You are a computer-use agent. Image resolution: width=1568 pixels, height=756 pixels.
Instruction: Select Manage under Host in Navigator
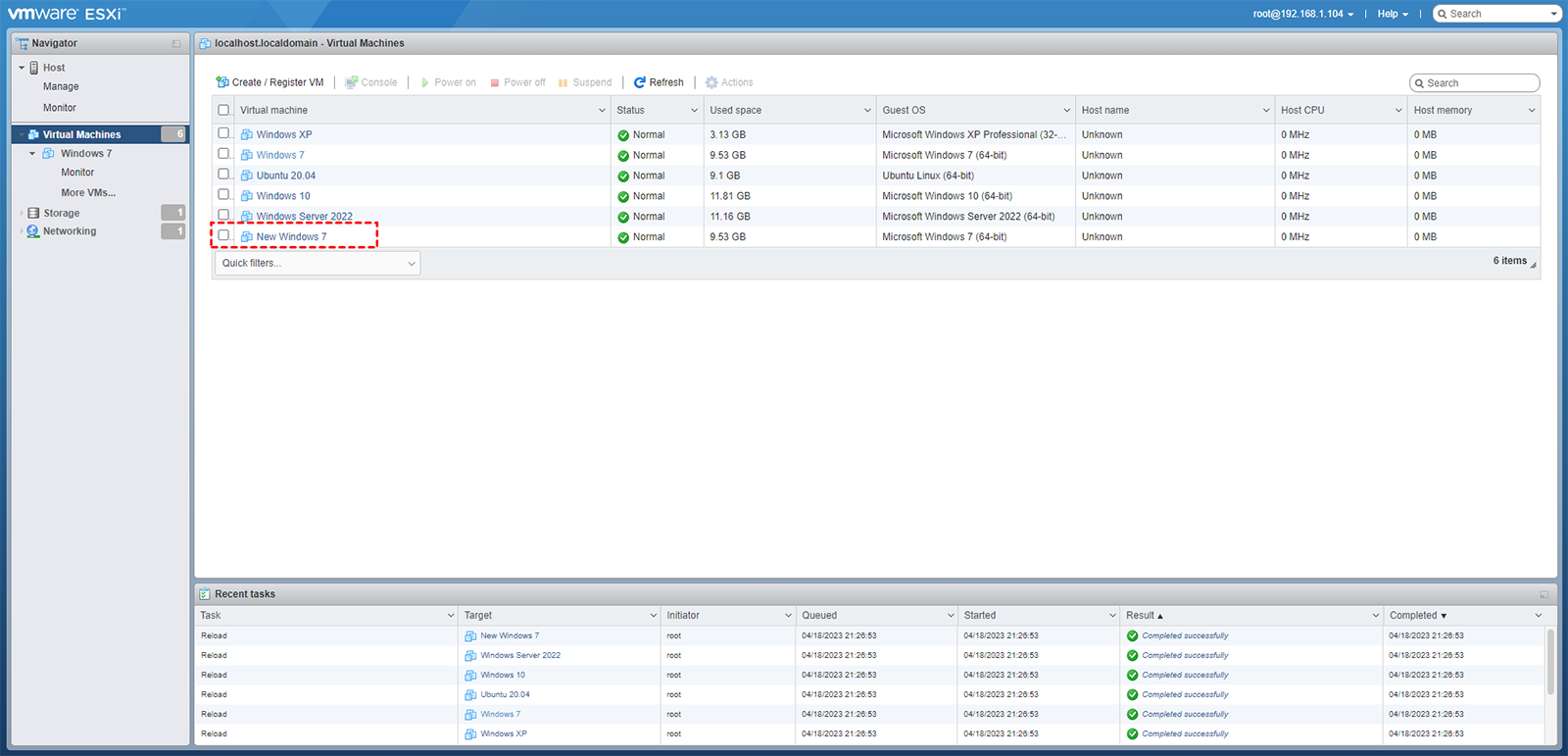(61, 86)
